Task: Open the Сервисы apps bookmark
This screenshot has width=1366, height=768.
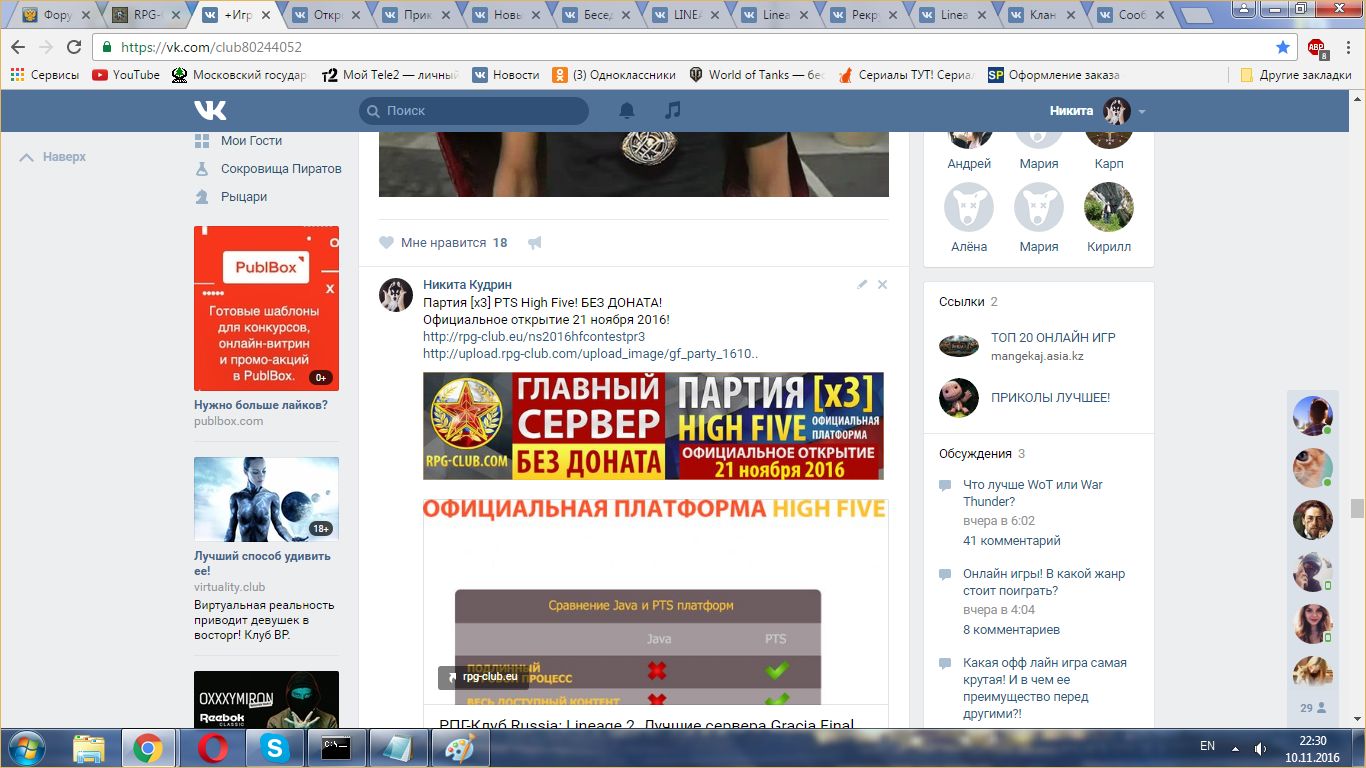Action: pyautogui.click(x=45, y=75)
